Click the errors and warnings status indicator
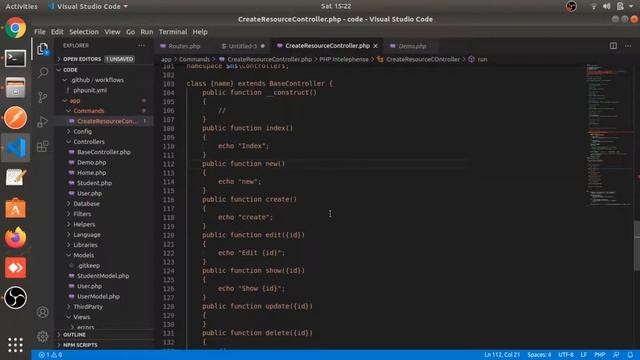Screen dimensions: 640x360 point(50,355)
